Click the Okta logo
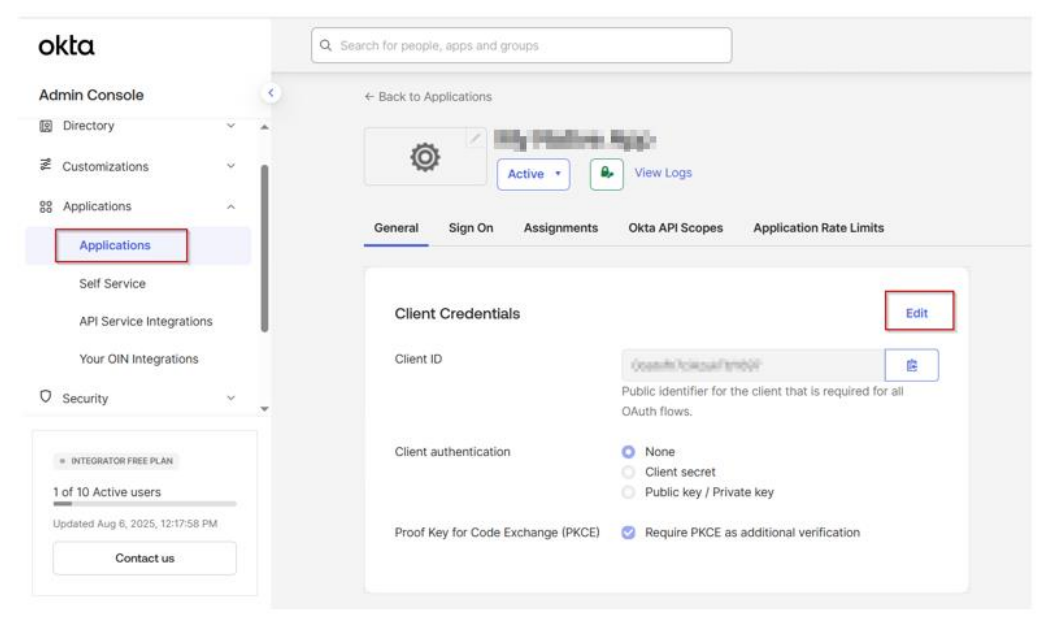 coord(67,47)
